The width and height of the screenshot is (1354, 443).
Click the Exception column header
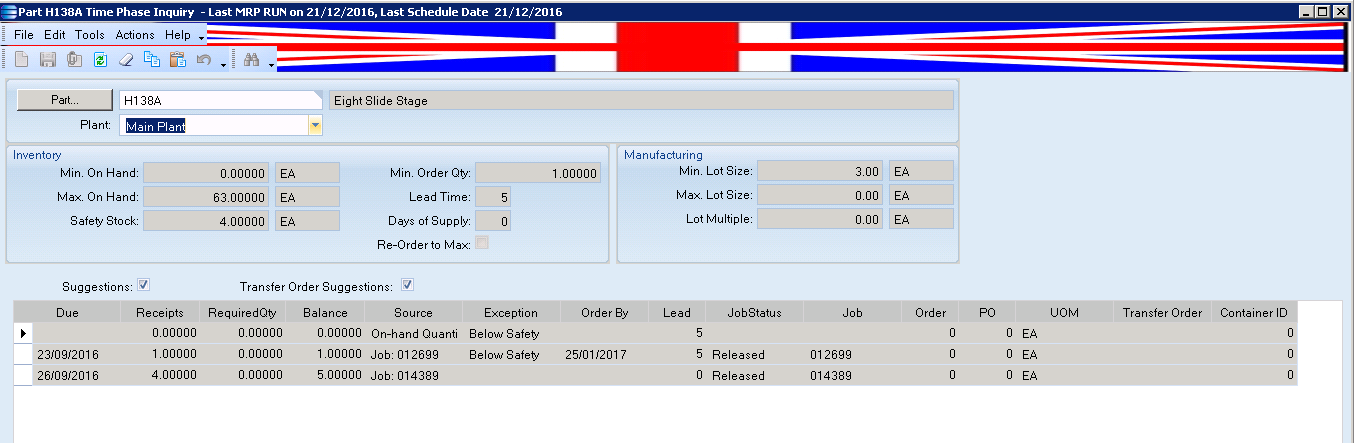[x=511, y=312]
